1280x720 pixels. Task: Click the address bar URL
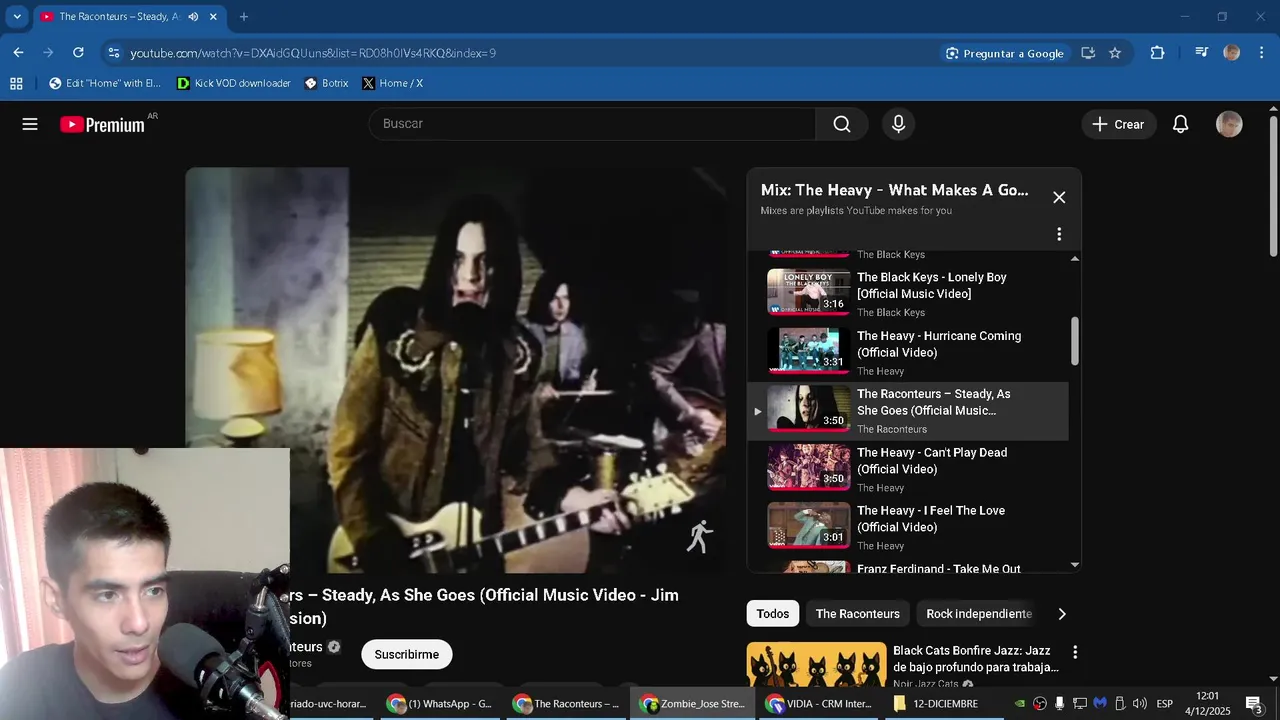pos(313,53)
